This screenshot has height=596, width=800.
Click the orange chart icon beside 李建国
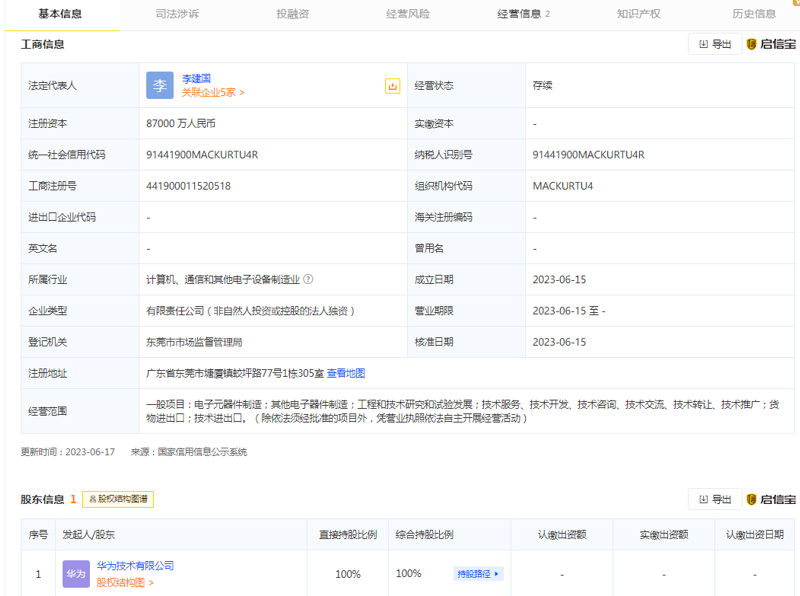tap(393, 86)
